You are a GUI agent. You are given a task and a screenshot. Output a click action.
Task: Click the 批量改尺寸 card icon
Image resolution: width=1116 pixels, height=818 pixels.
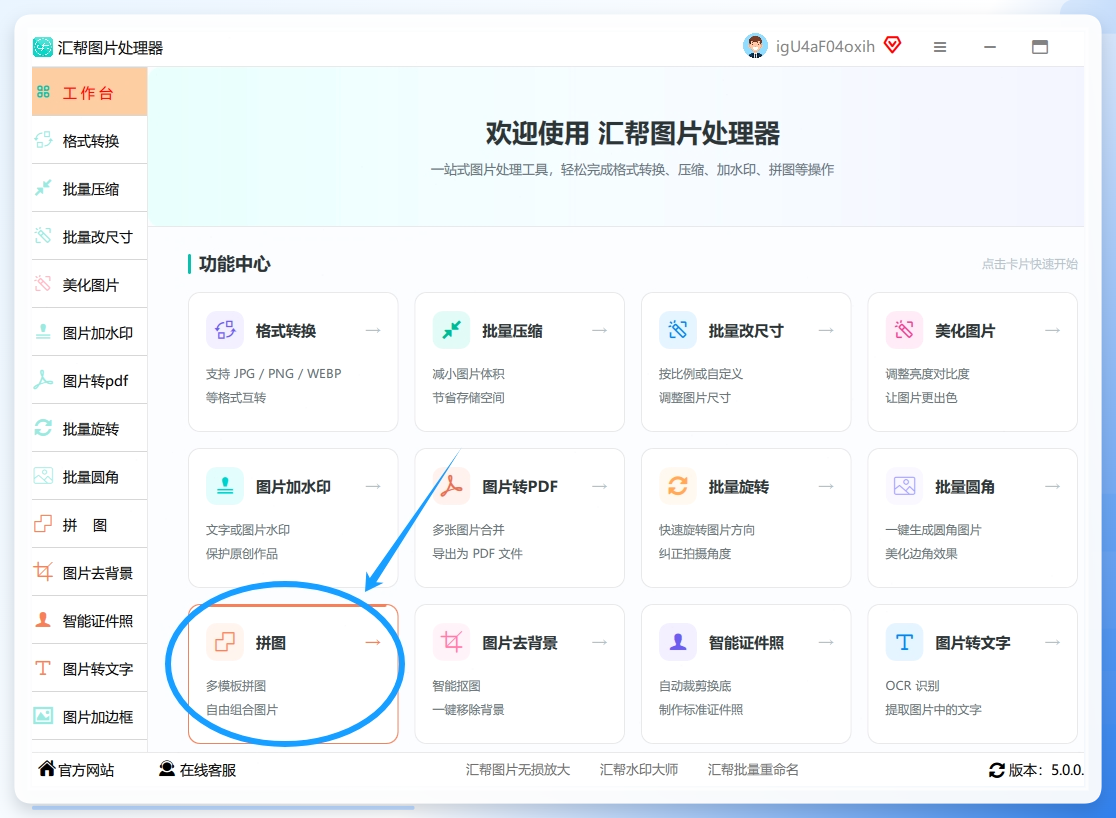(x=678, y=330)
